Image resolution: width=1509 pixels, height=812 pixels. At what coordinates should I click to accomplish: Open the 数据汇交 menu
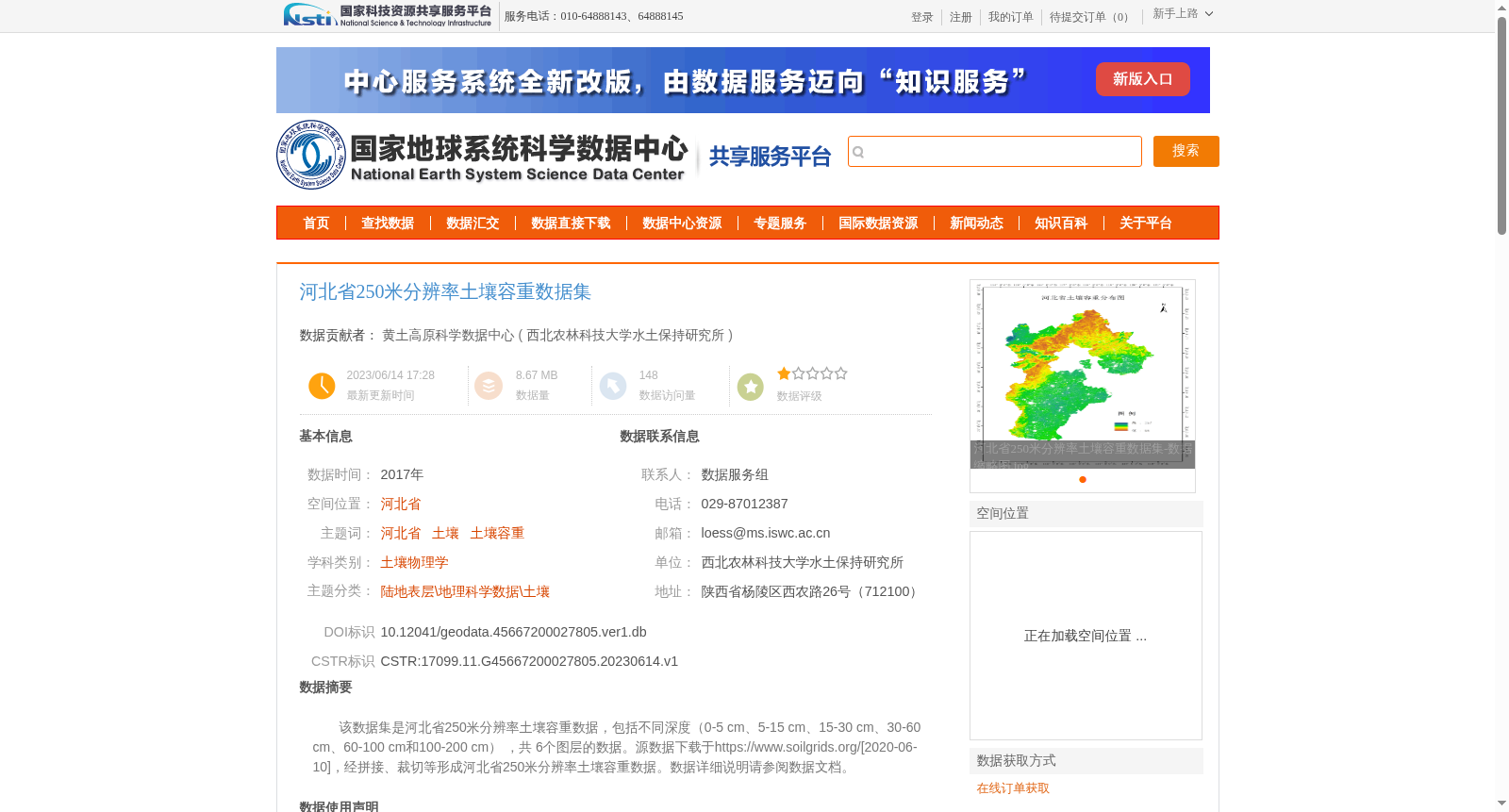[x=473, y=224]
